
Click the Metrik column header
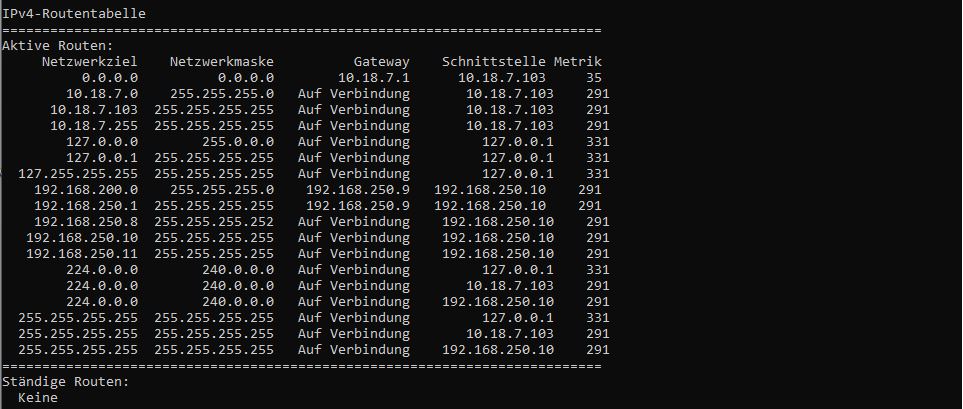[578, 62]
